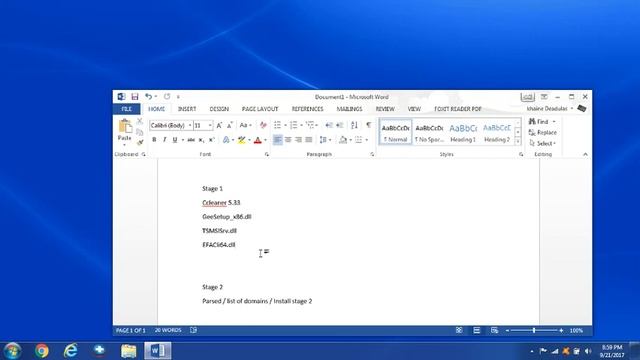This screenshot has height=360, width=640.
Task: Apply strikethrough to text
Action: 191,140
